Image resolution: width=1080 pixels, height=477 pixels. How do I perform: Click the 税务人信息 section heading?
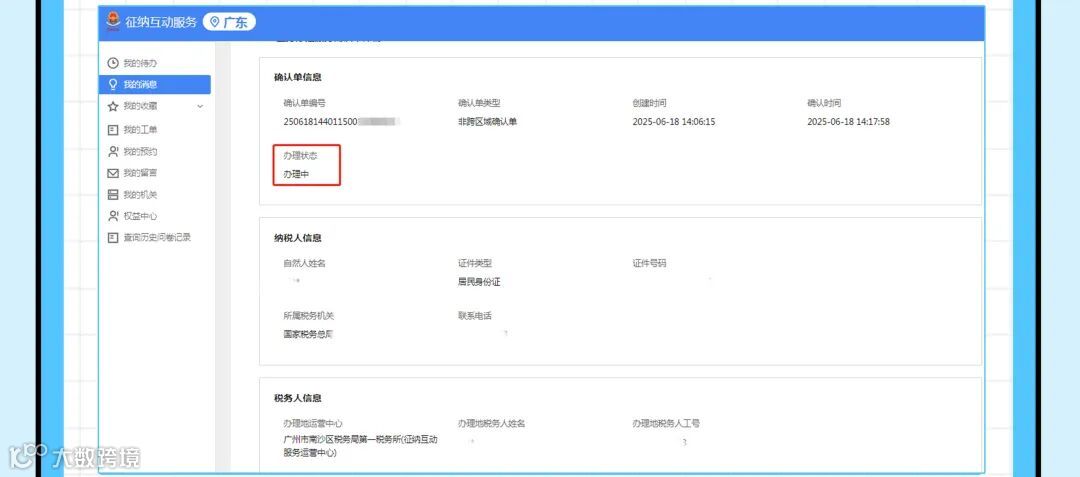click(x=298, y=399)
